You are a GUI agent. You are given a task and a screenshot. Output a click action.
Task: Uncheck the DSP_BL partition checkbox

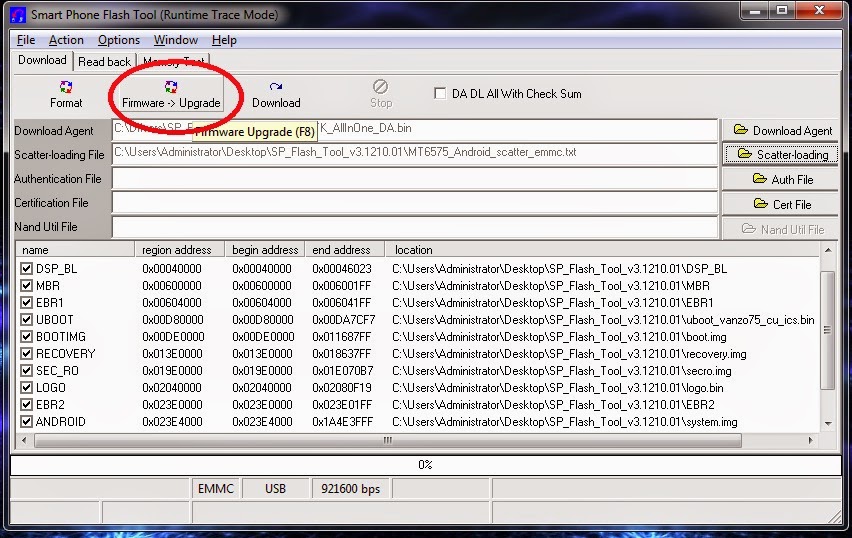tap(26, 268)
